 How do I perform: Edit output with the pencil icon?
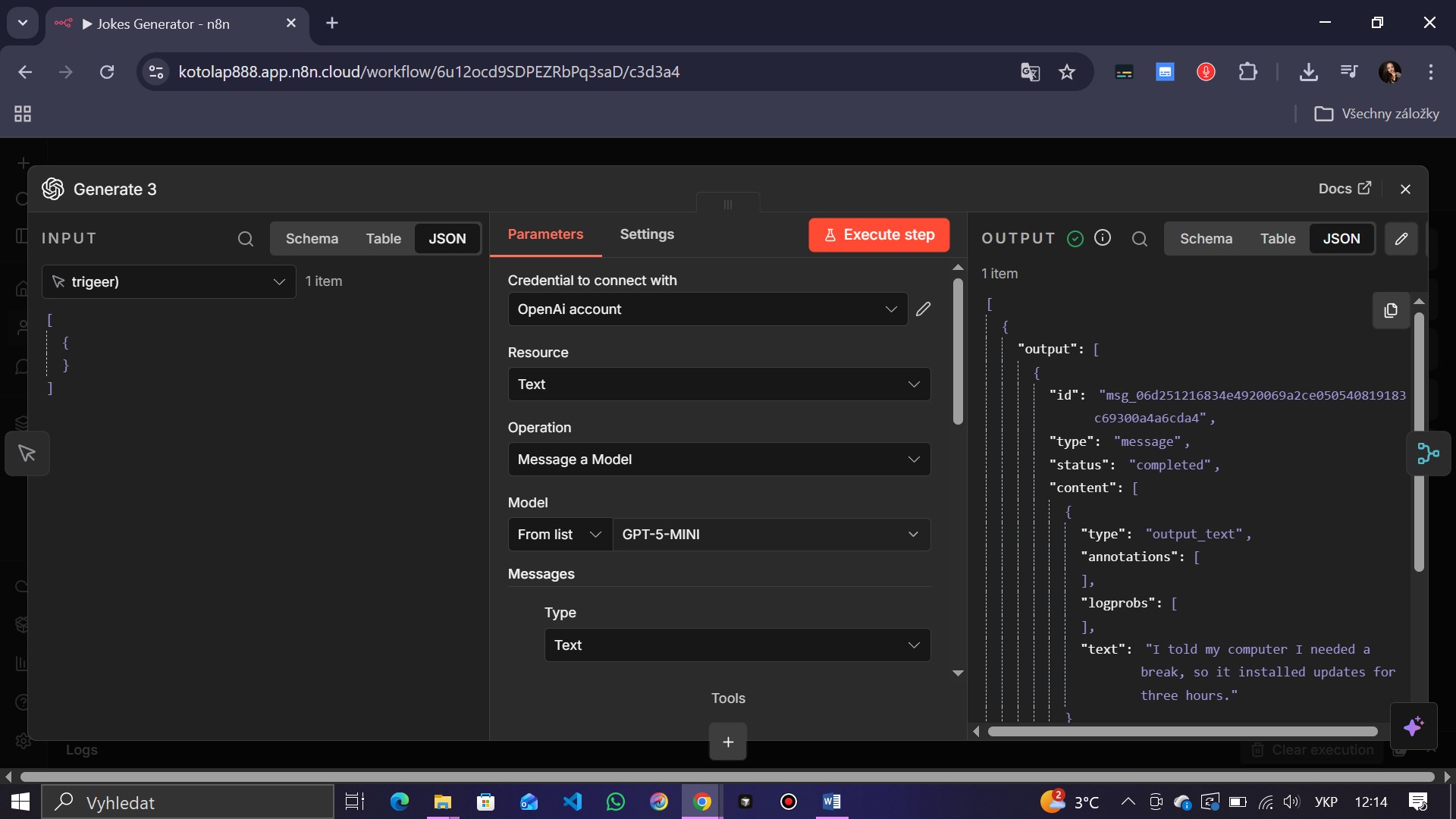1401,239
